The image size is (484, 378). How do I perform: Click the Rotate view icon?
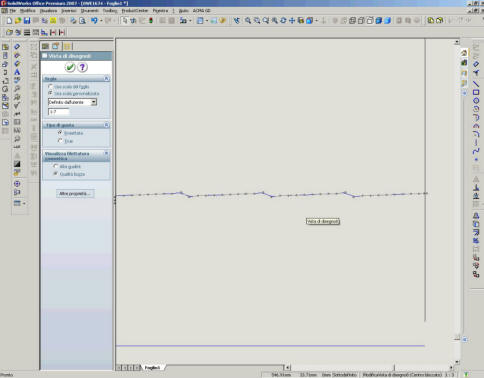[x=283, y=21]
